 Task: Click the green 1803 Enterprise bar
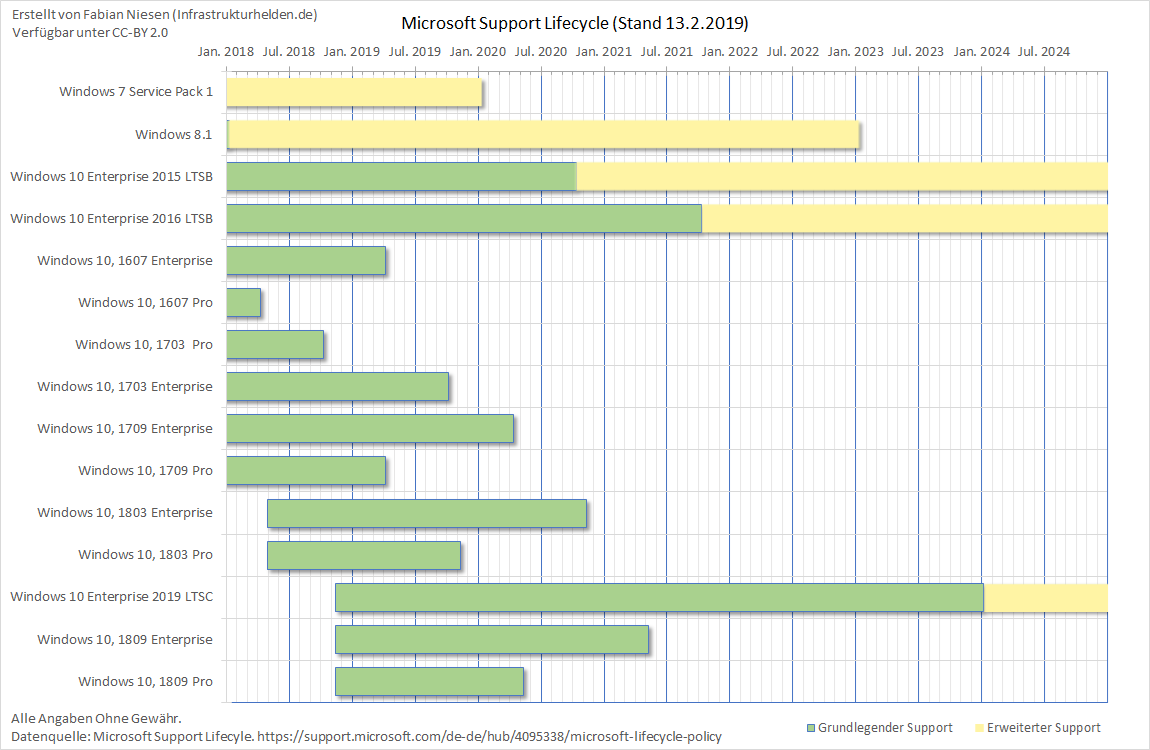pos(427,513)
